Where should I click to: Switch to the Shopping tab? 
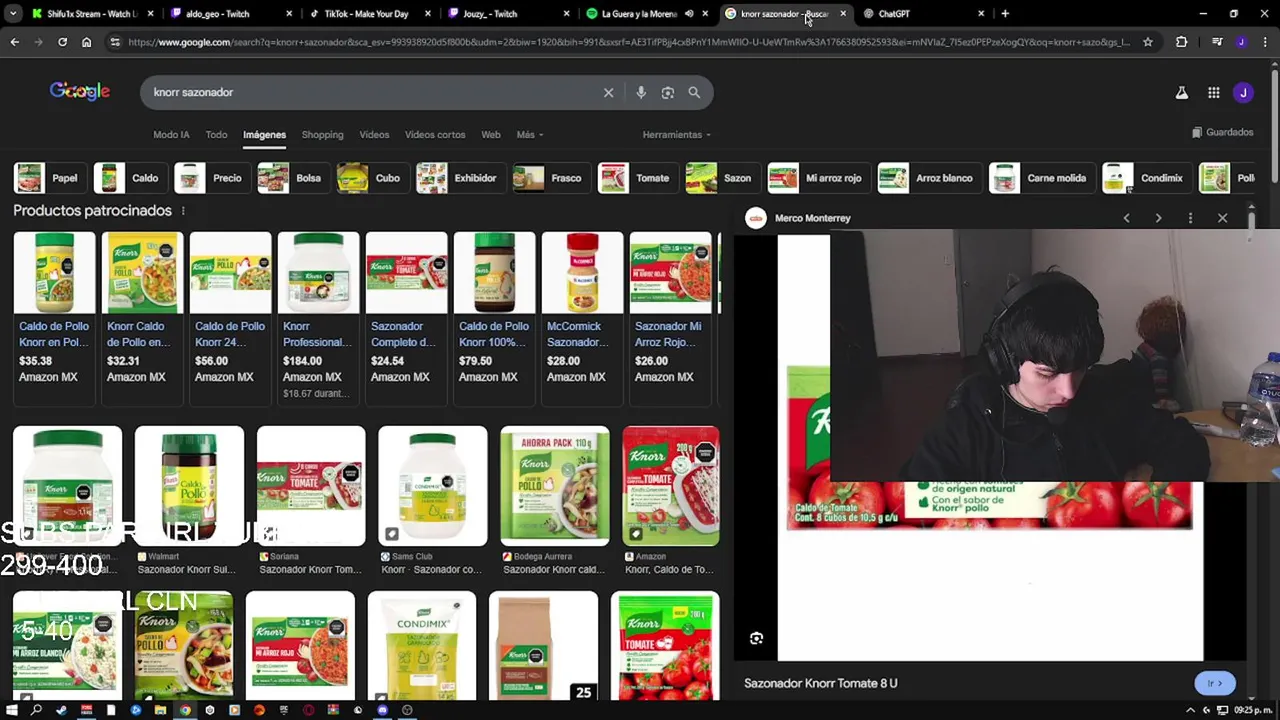(322, 135)
